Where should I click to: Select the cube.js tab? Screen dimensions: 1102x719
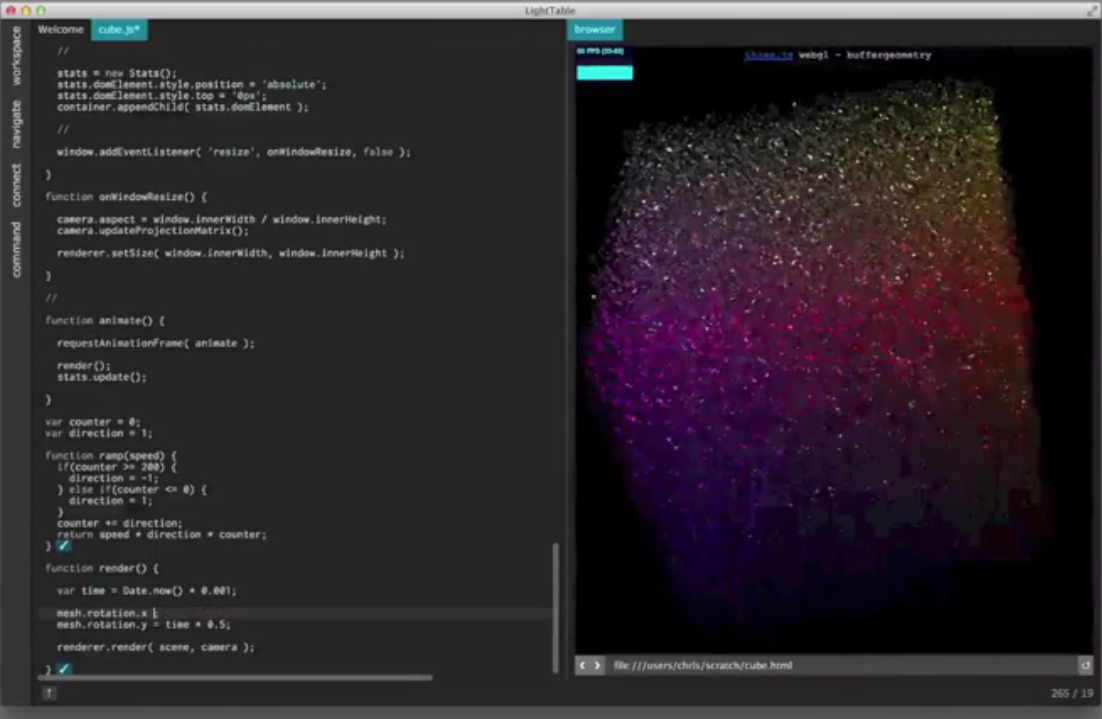[119, 30]
